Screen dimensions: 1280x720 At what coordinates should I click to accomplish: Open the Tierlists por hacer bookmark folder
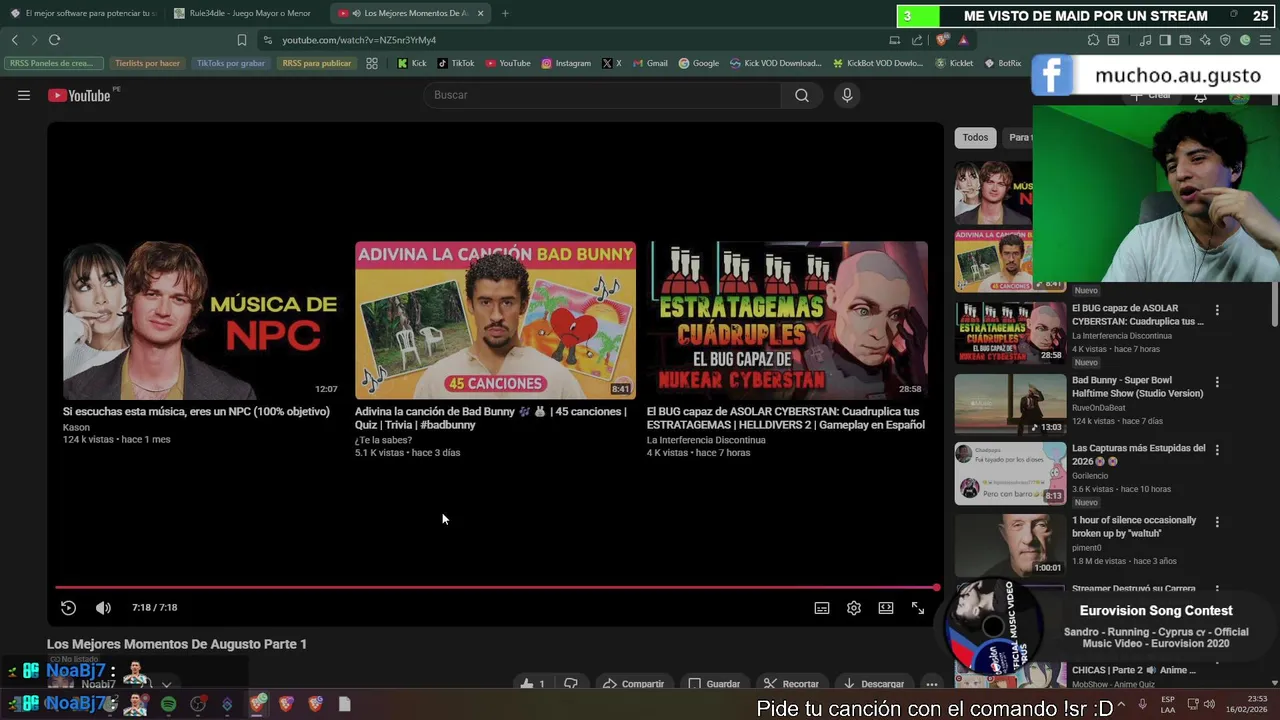tap(147, 63)
